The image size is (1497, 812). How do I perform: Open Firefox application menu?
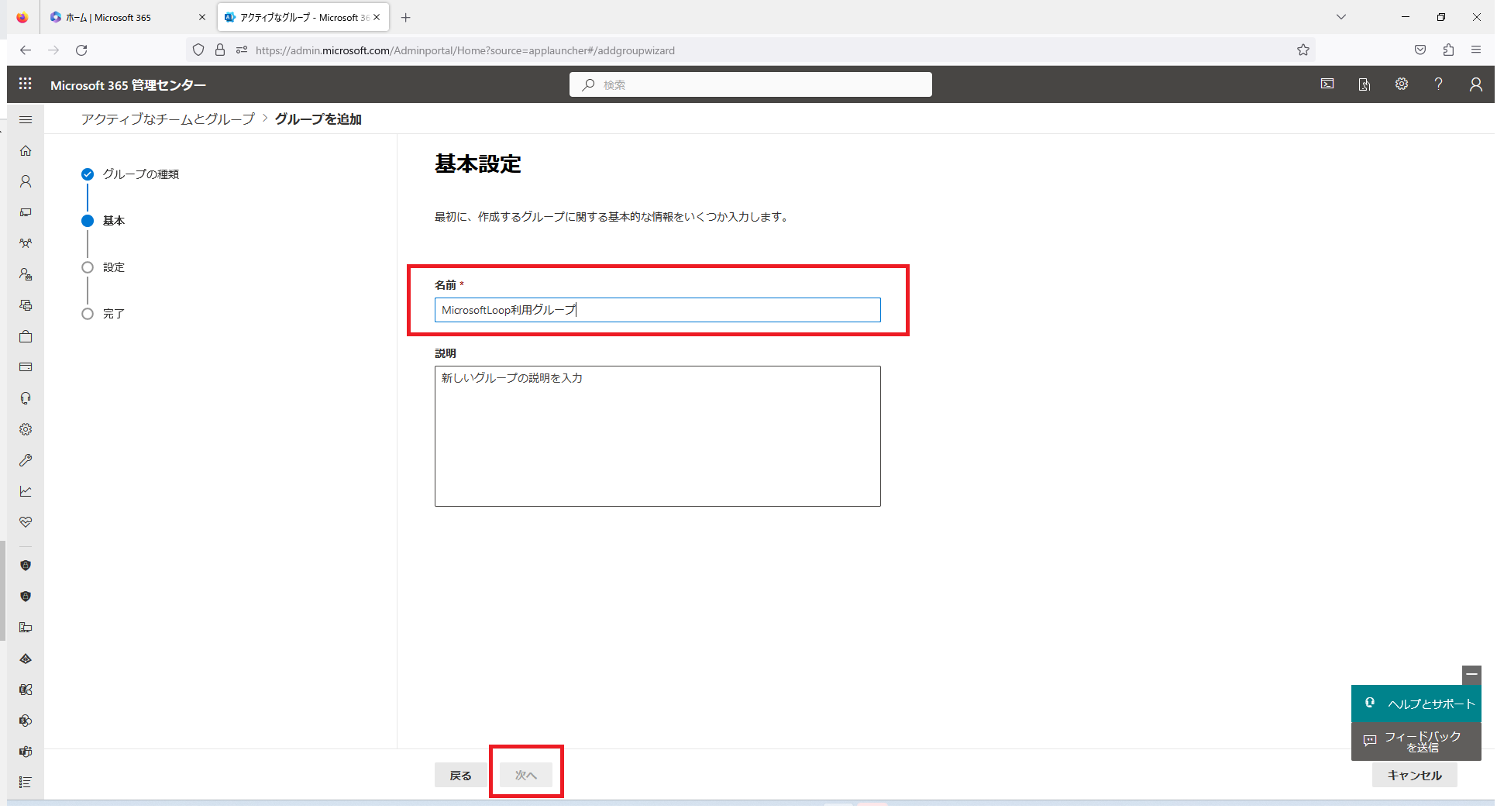coord(1476,50)
